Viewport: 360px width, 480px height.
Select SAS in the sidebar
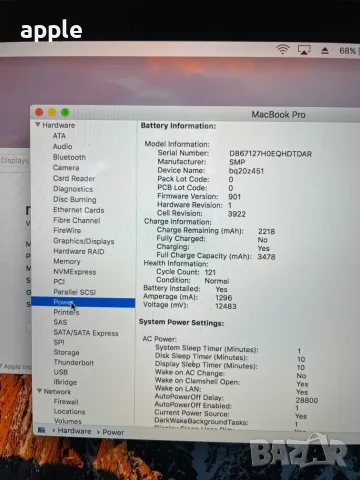coord(60,322)
